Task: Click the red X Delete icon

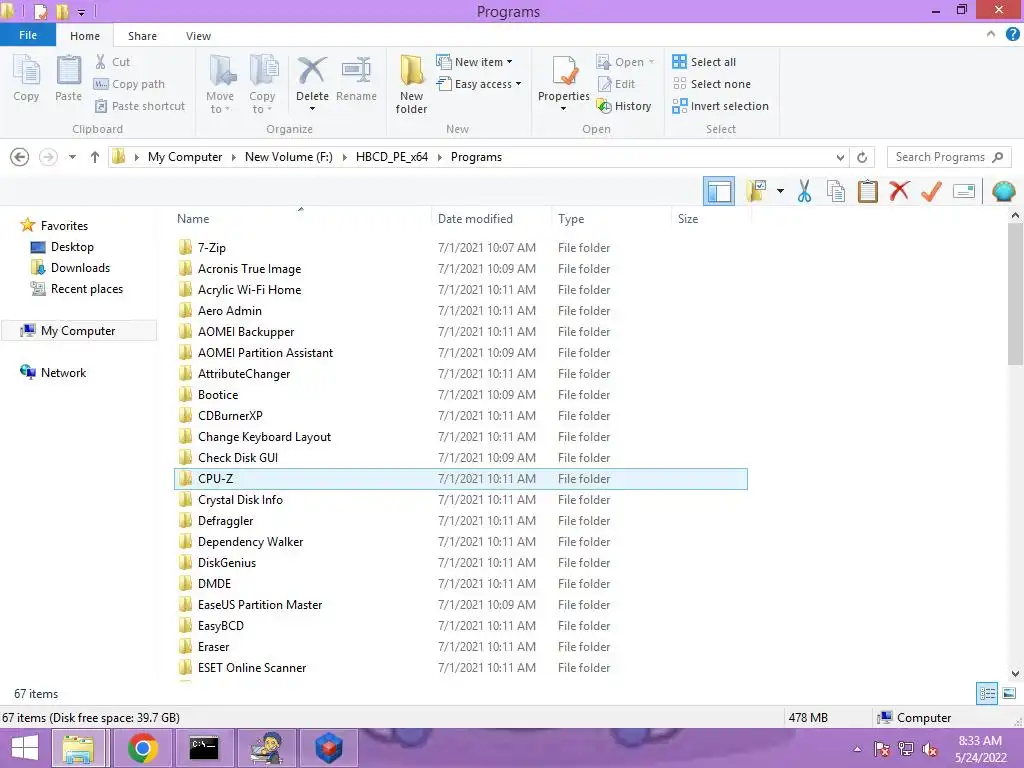Action: [312, 71]
